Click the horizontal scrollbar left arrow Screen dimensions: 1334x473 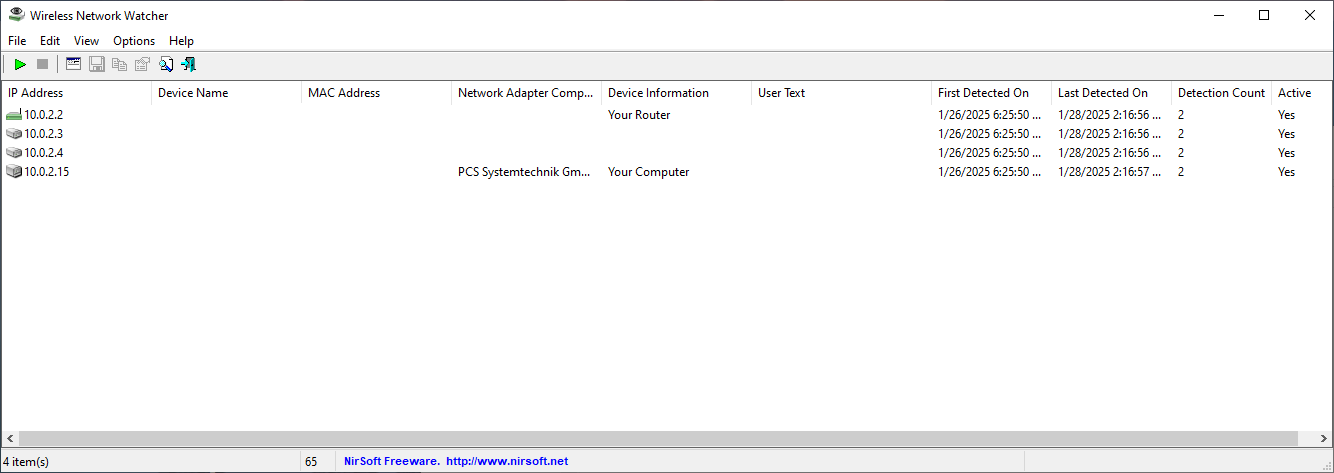click(10, 438)
